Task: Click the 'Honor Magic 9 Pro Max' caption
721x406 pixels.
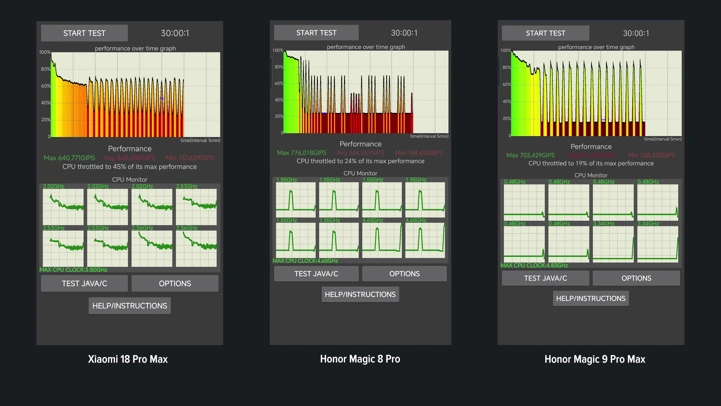Action: point(595,359)
